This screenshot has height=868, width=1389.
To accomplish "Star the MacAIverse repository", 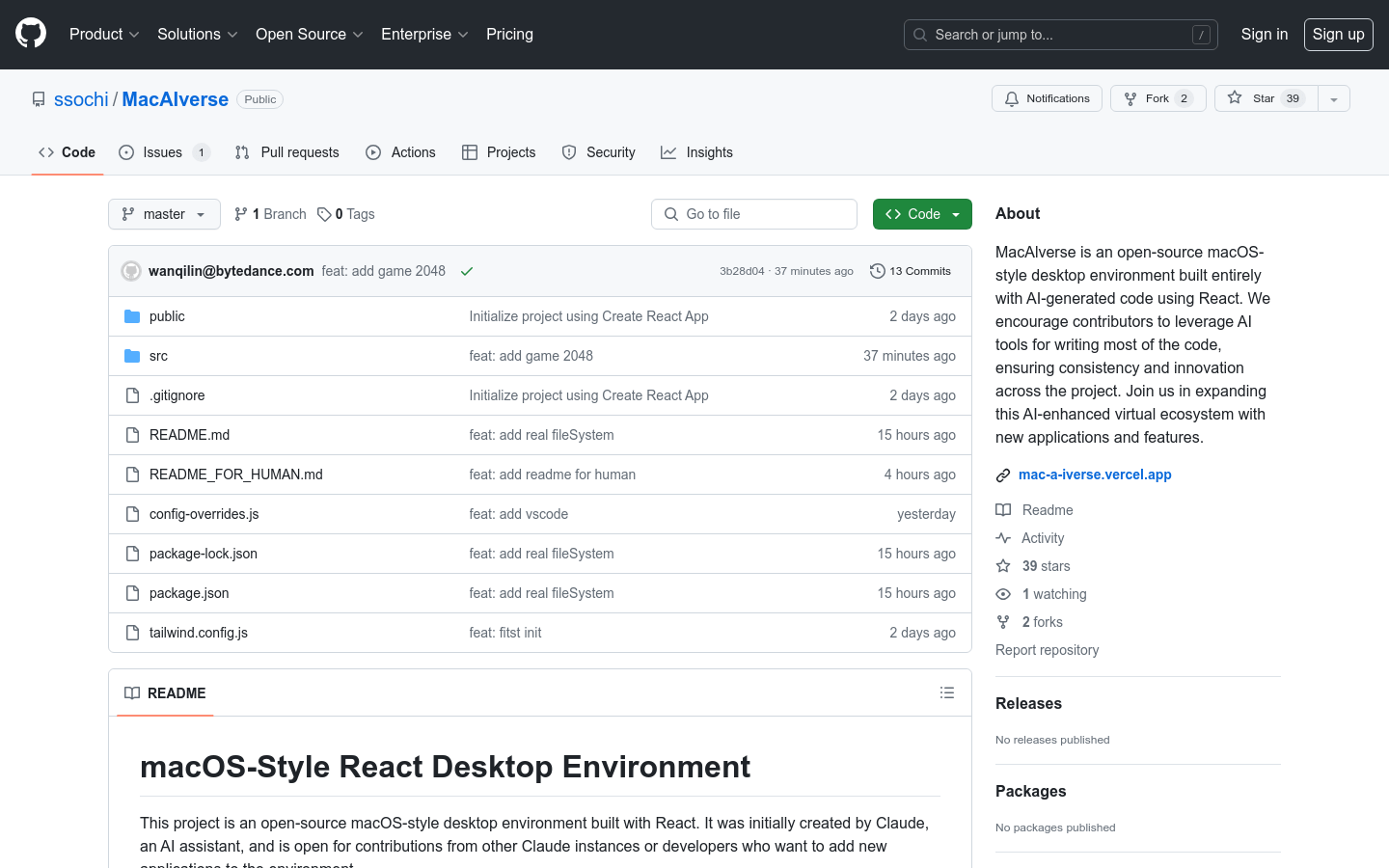I will [x=1266, y=98].
